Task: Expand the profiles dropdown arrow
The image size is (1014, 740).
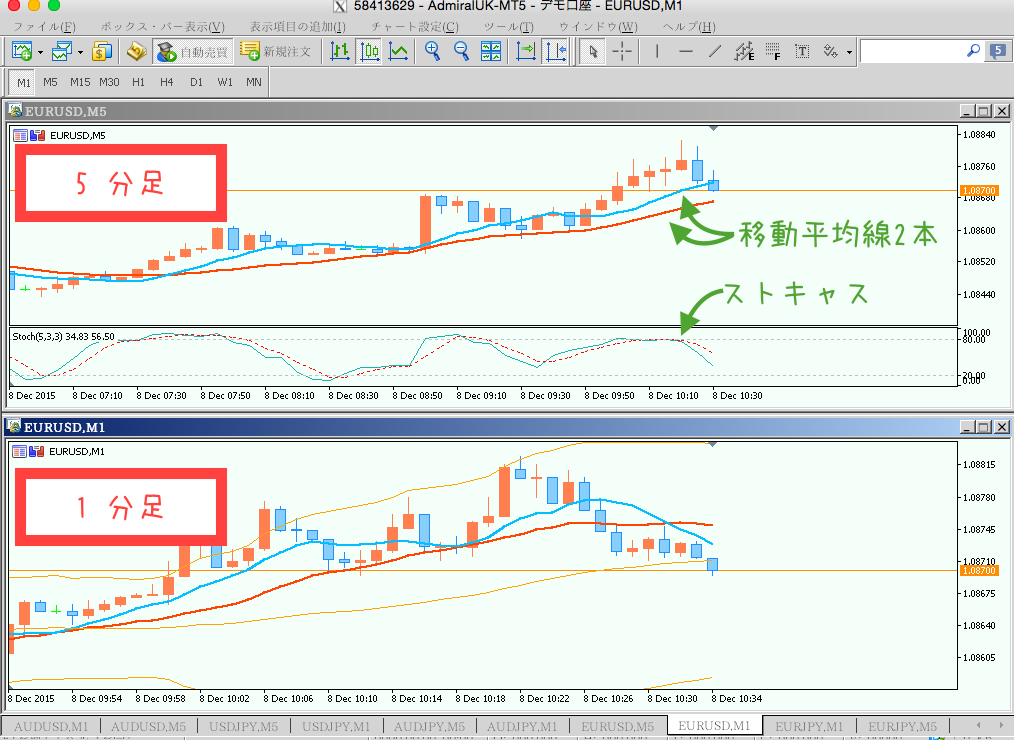Action: pyautogui.click(x=80, y=52)
